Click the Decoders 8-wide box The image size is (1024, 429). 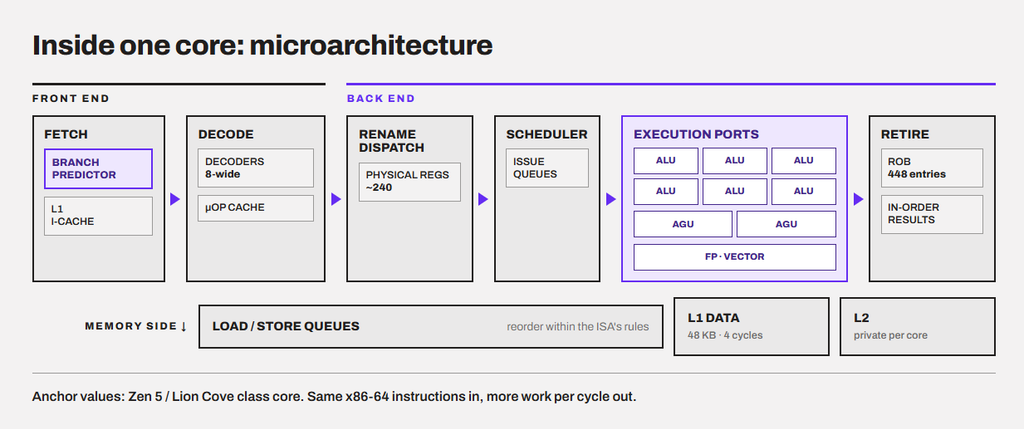click(255, 168)
